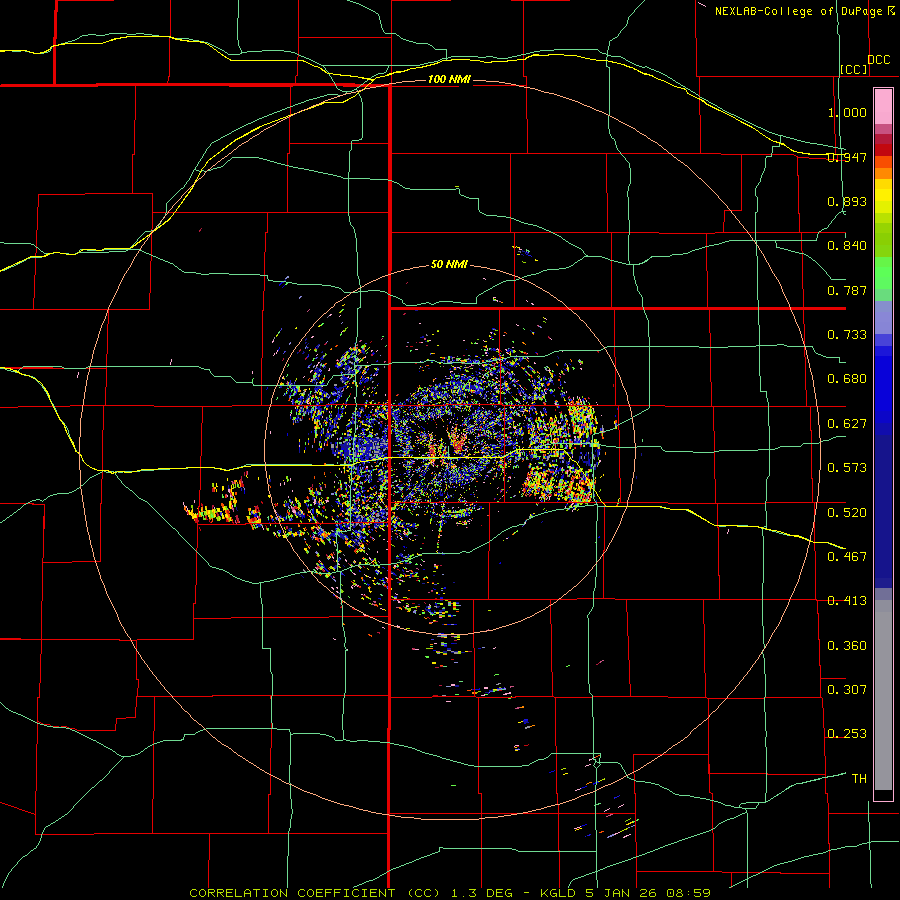The height and width of the screenshot is (900, 900).
Task: Select the 0.307 legend value
Action: tap(847, 689)
